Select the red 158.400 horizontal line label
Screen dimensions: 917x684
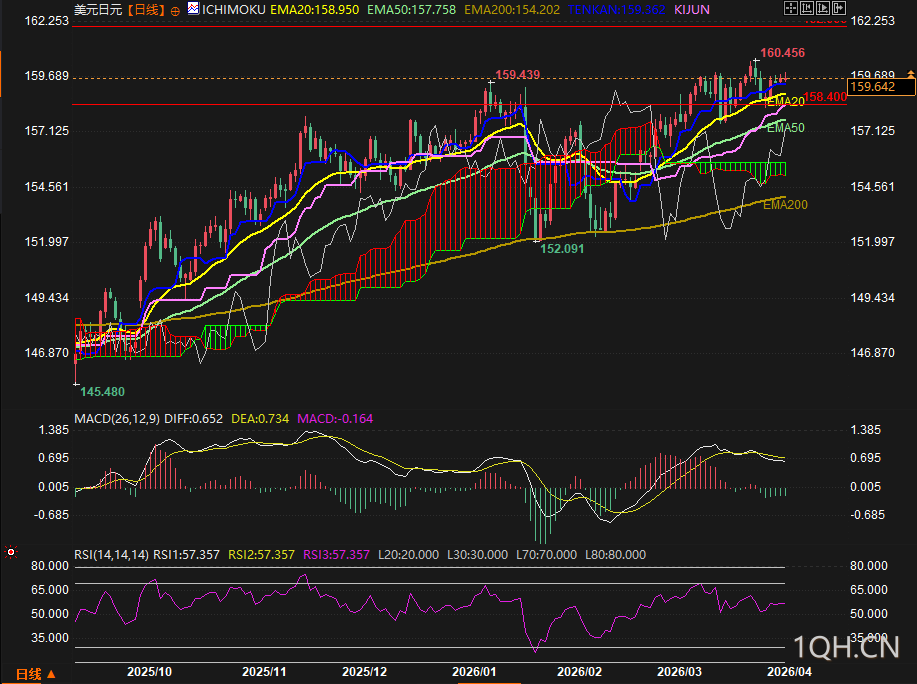825,97
